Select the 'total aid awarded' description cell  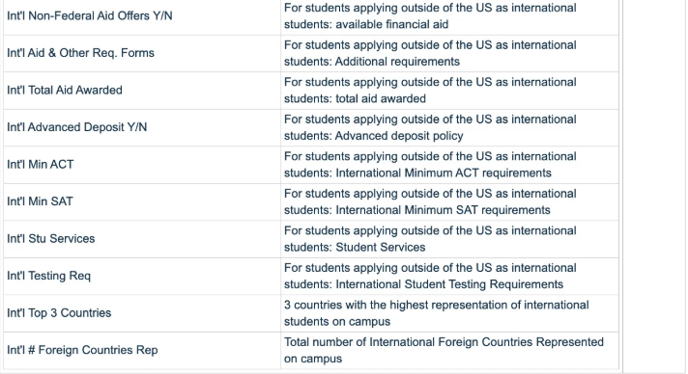(450, 90)
